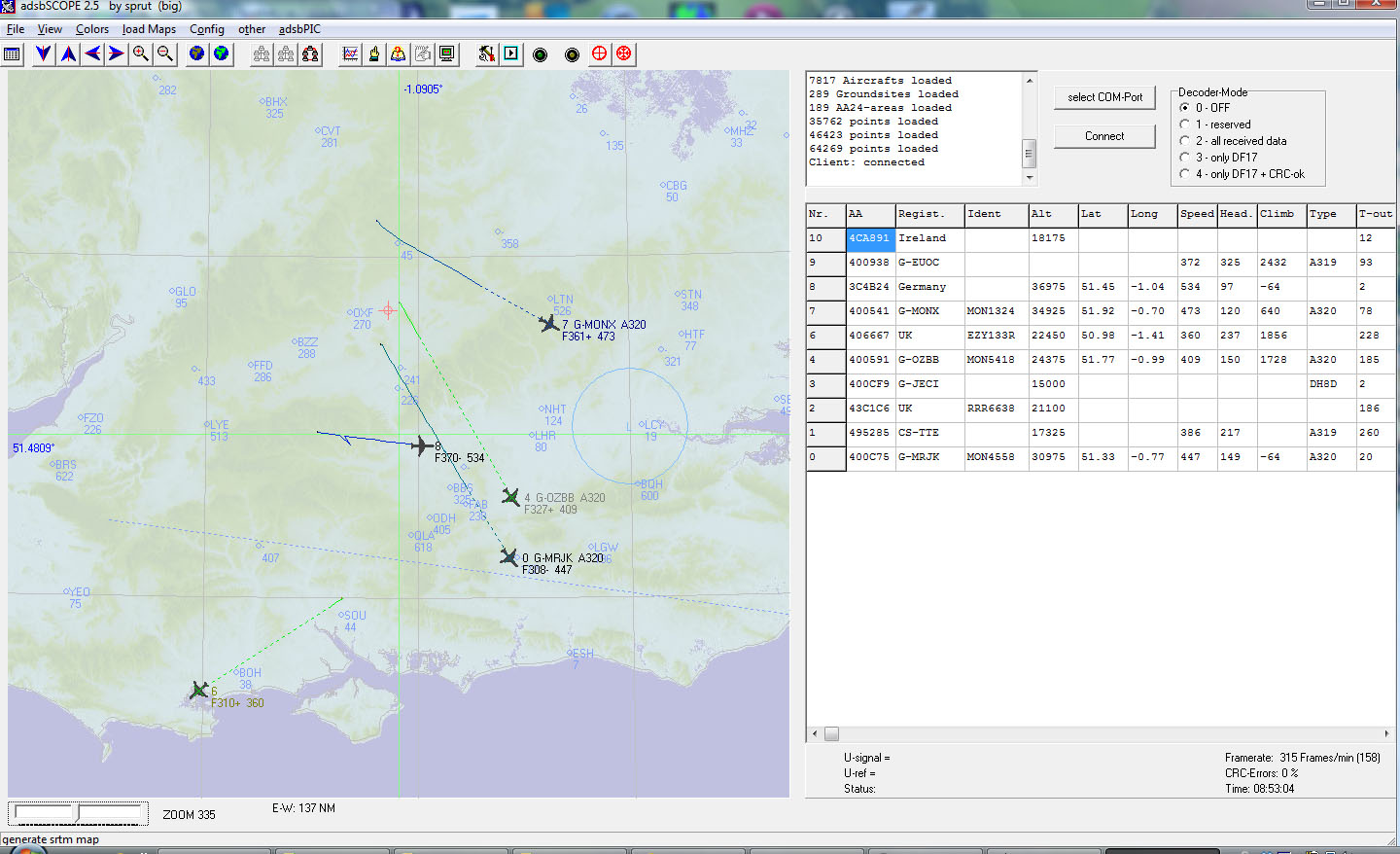
Task: Open the adsbPIC menu
Action: (x=298, y=29)
